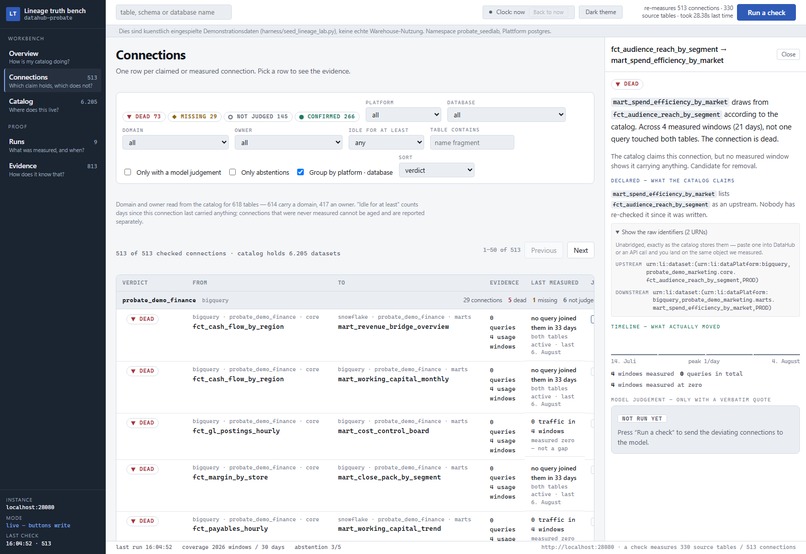Toggle the DEAD 73 verdict filter chip
Viewport: 806px width, 554px height.
coord(143,117)
